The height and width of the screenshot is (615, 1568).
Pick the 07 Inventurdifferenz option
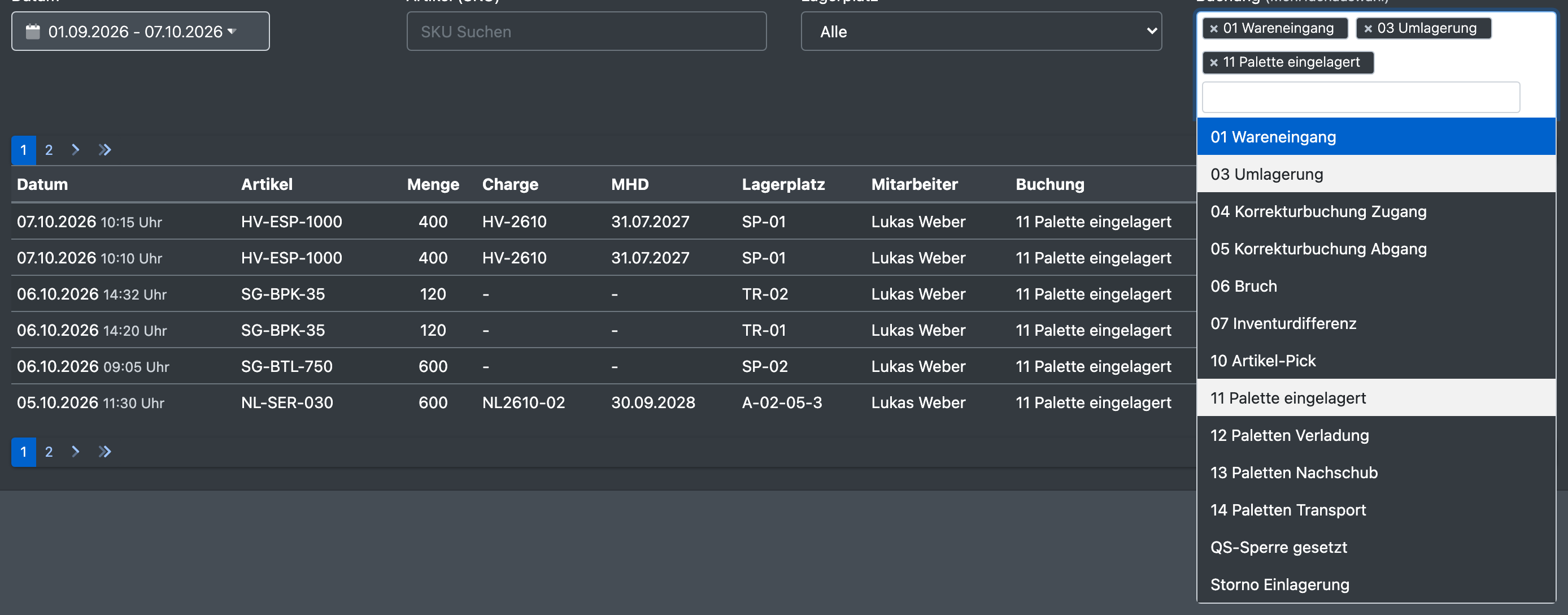point(1375,323)
